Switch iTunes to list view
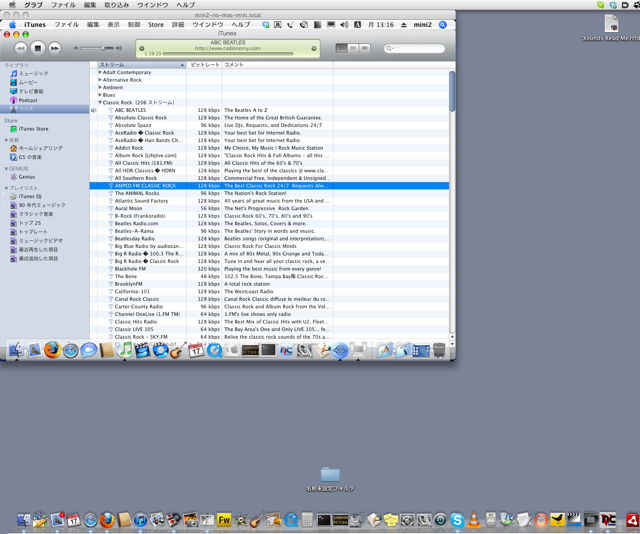Image resolution: width=640 pixels, height=534 pixels. click(x=341, y=48)
